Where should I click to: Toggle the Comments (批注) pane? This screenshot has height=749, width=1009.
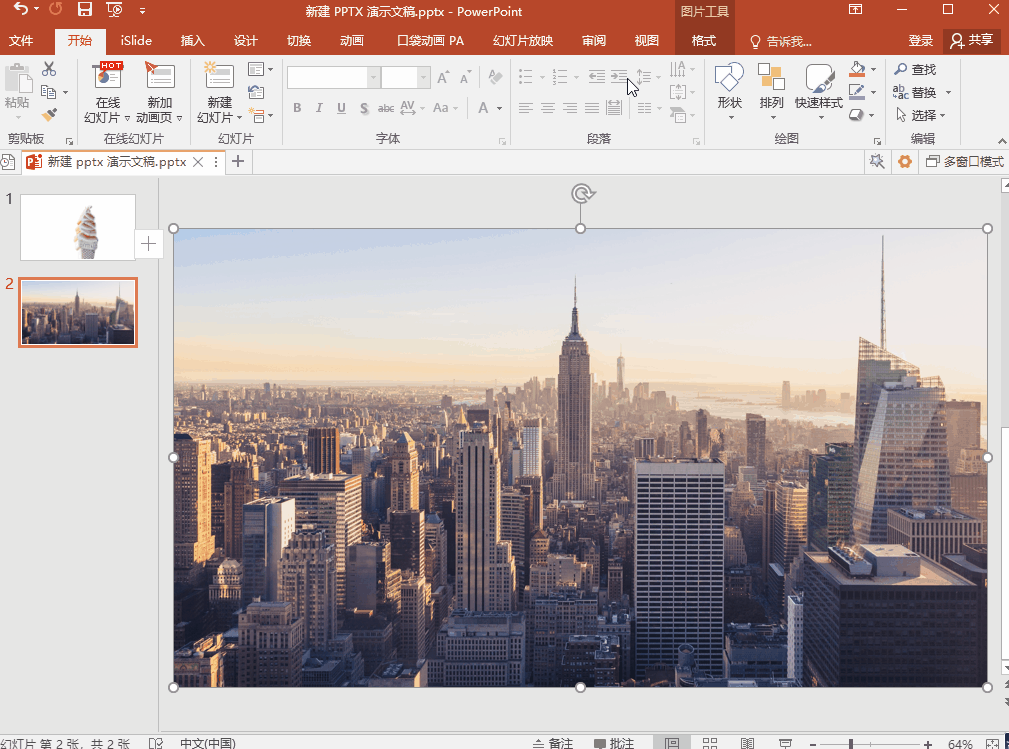tap(614, 743)
